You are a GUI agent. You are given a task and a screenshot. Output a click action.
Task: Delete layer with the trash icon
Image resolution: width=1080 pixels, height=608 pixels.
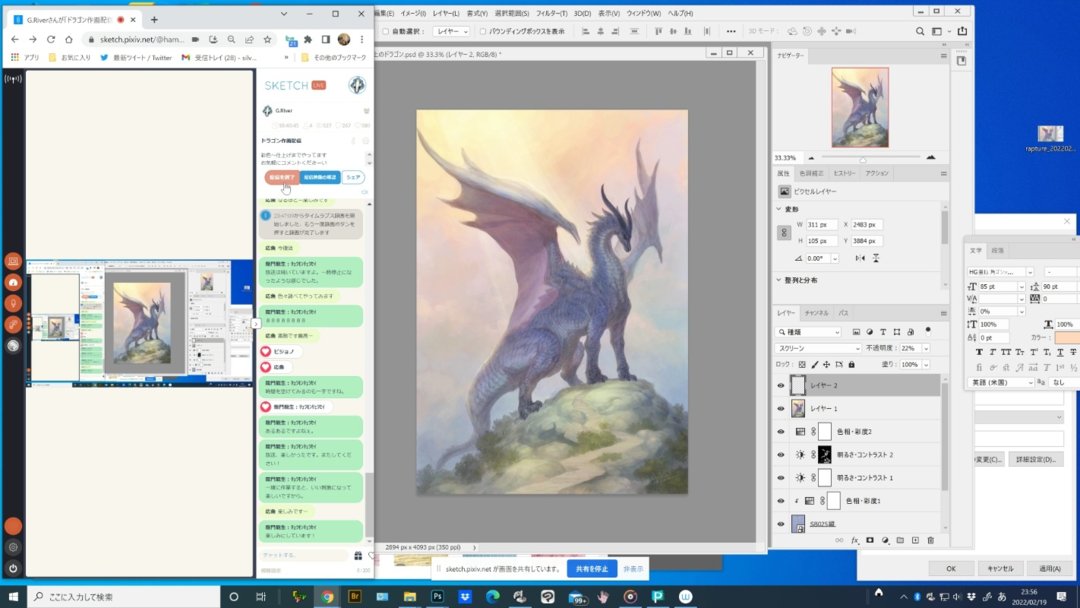point(931,541)
